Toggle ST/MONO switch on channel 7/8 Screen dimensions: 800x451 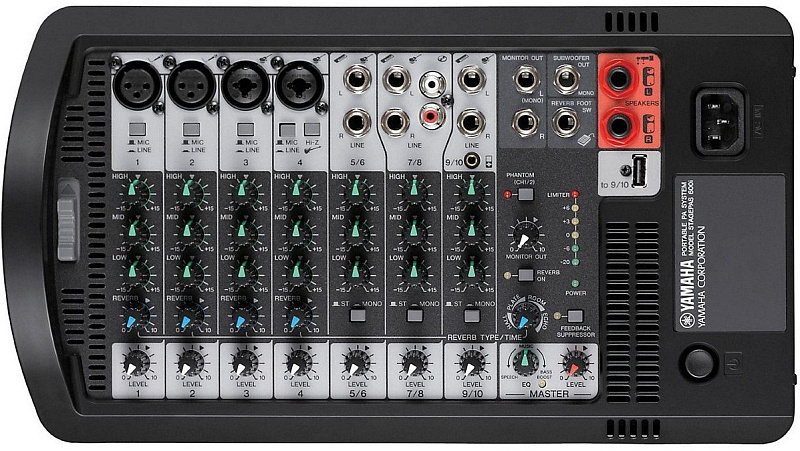click(x=412, y=316)
